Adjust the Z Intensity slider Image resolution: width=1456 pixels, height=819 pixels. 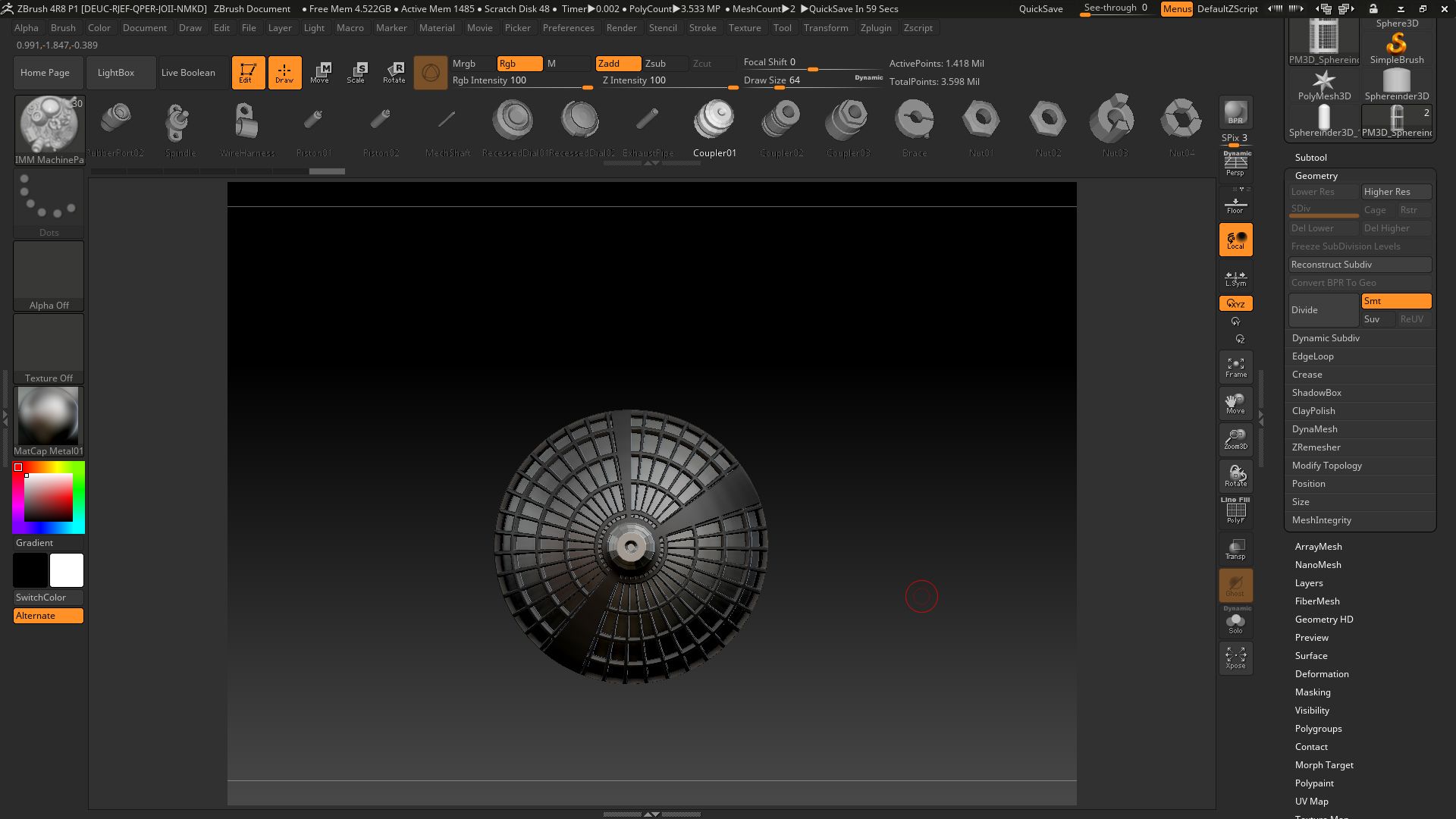pos(669,80)
